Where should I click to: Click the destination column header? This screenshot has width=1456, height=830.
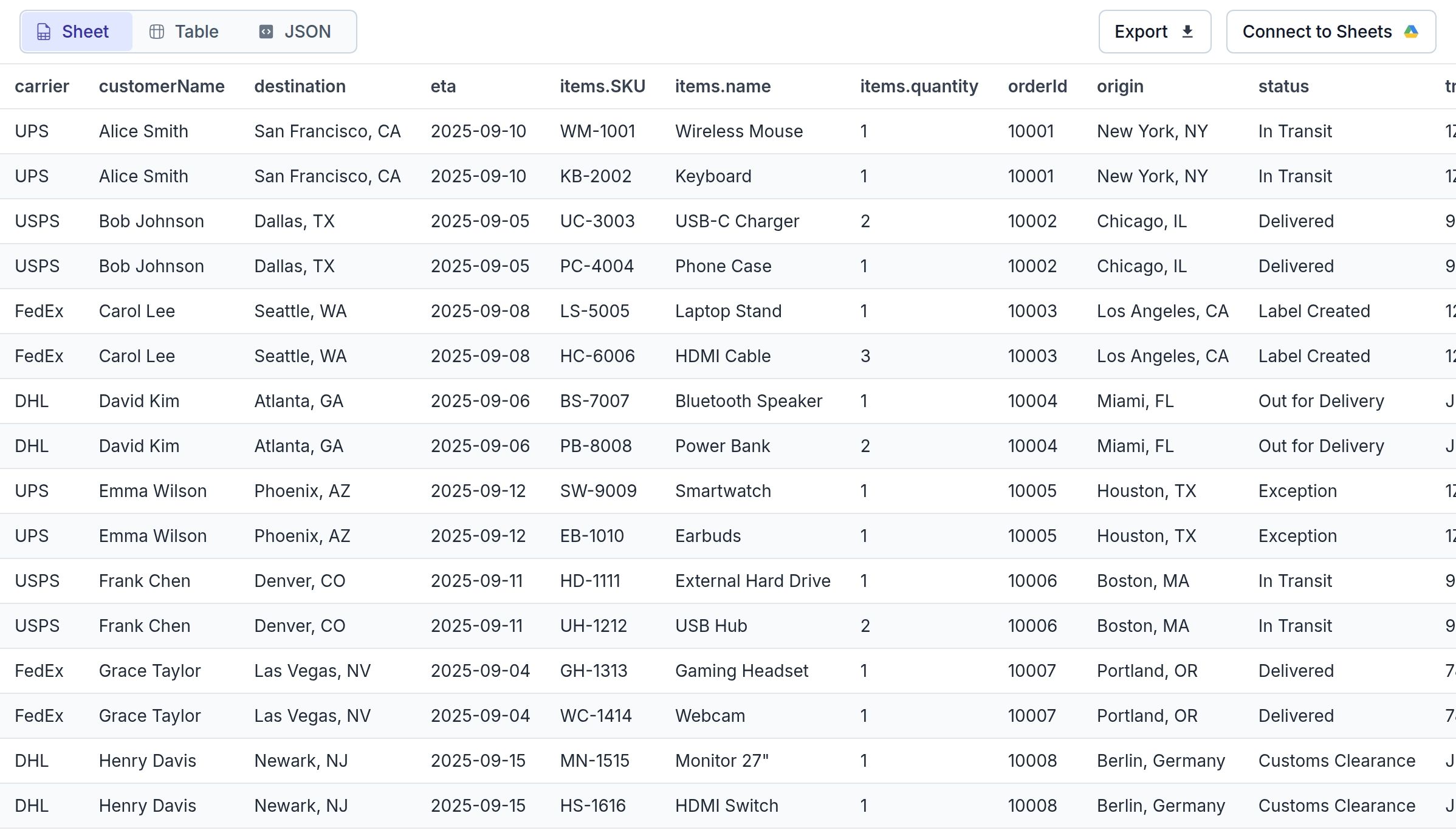300,86
